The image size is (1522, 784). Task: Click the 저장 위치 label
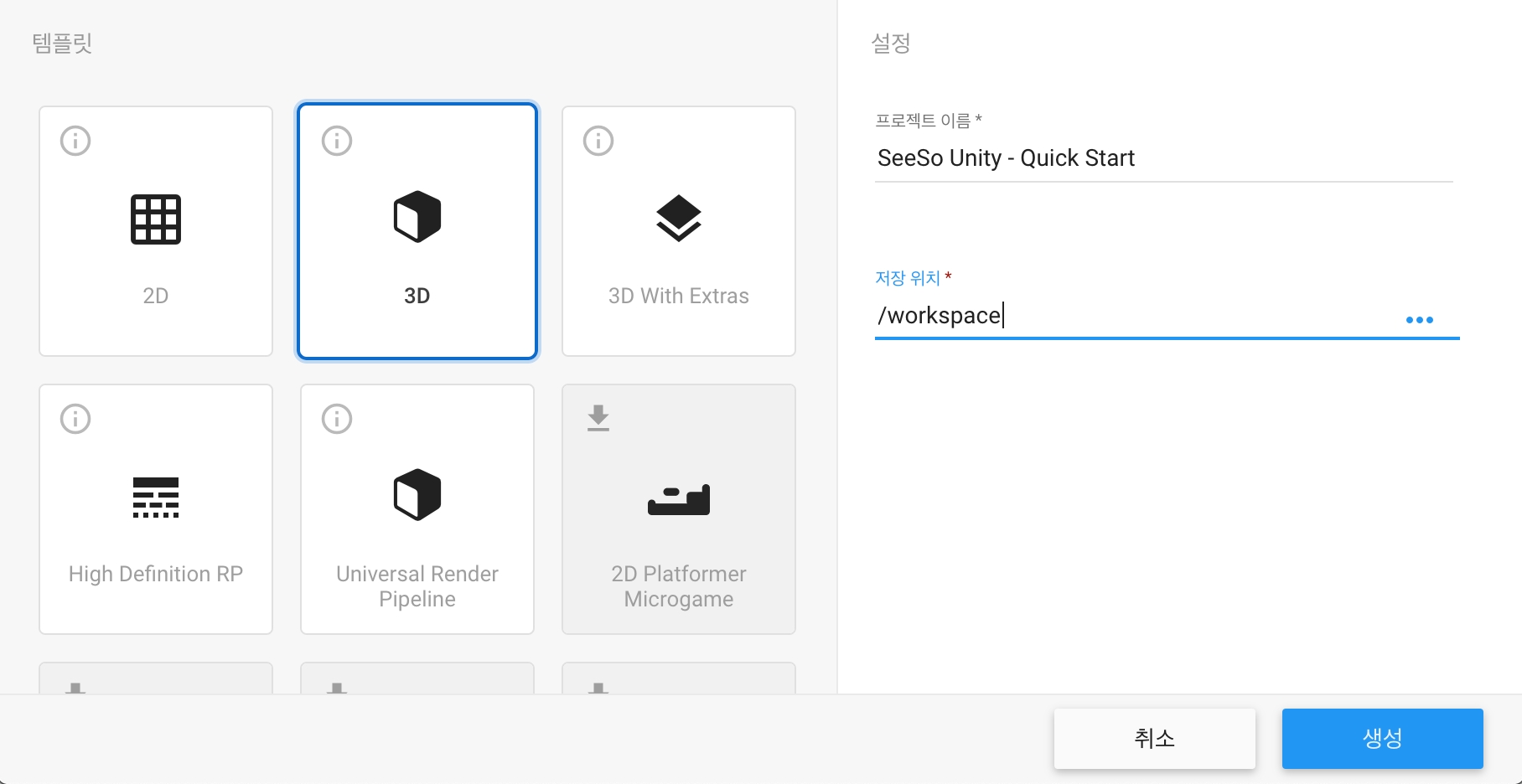[914, 278]
